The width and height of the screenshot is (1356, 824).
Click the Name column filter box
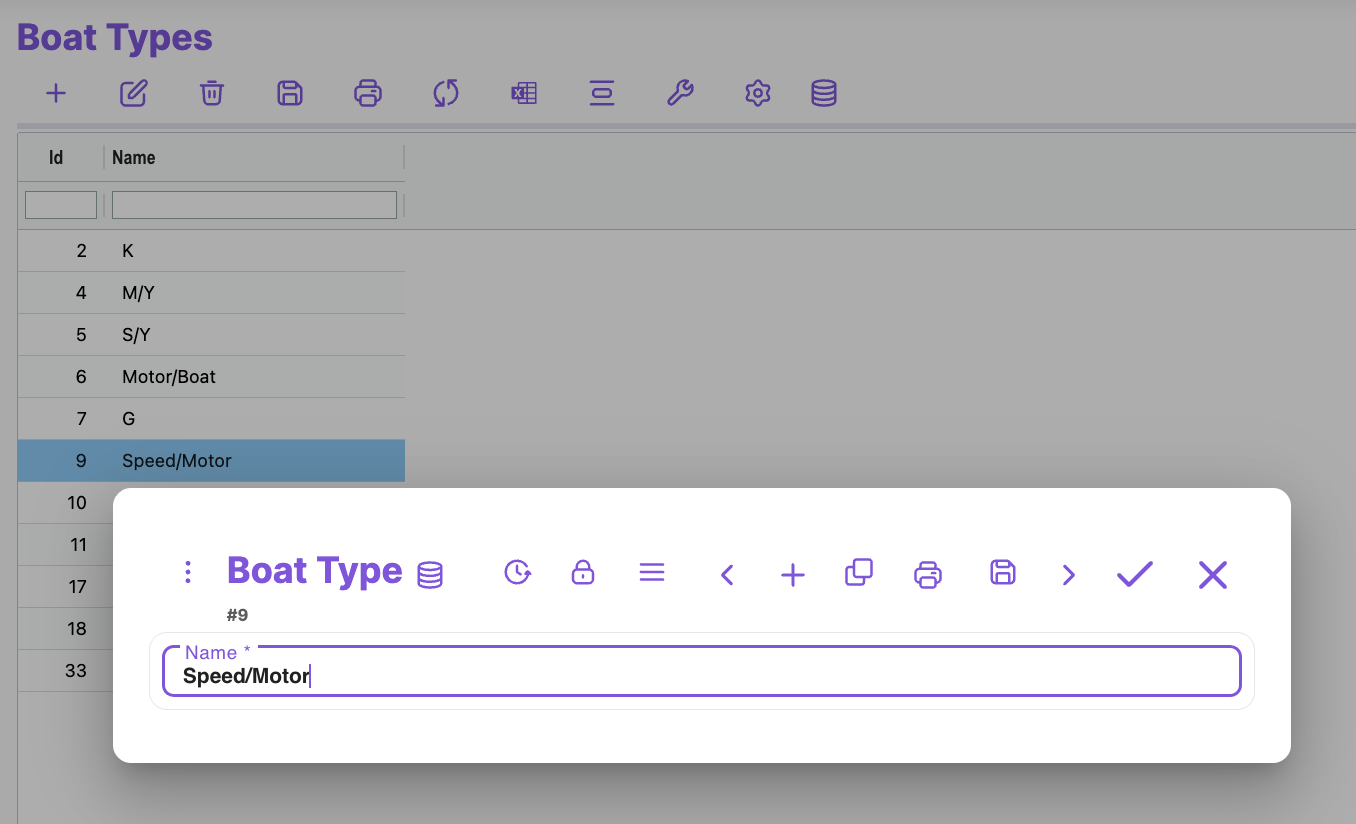tap(254, 205)
